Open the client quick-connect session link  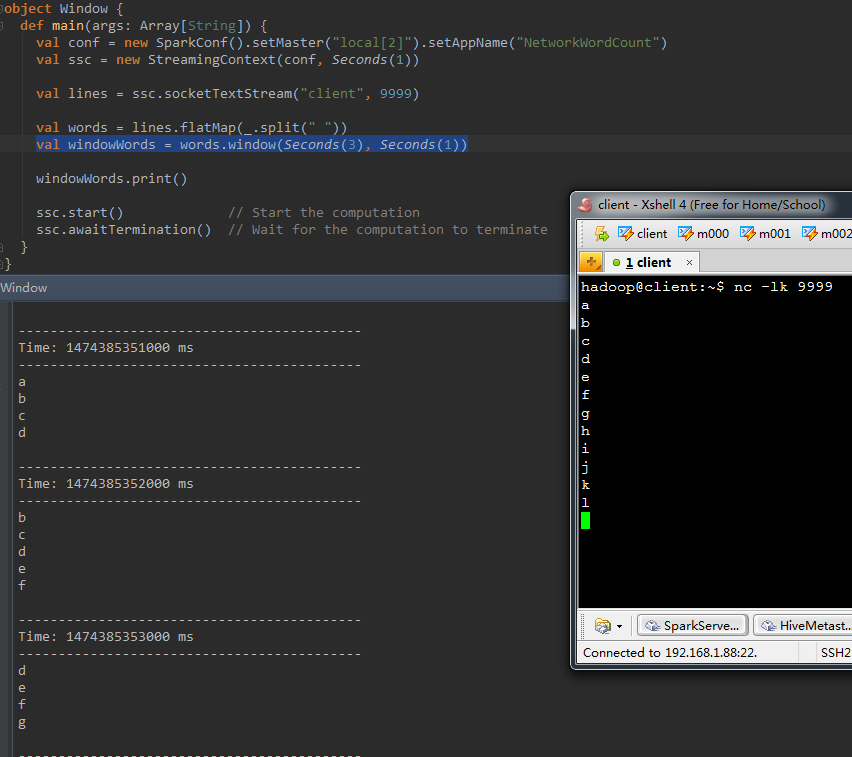[642, 234]
